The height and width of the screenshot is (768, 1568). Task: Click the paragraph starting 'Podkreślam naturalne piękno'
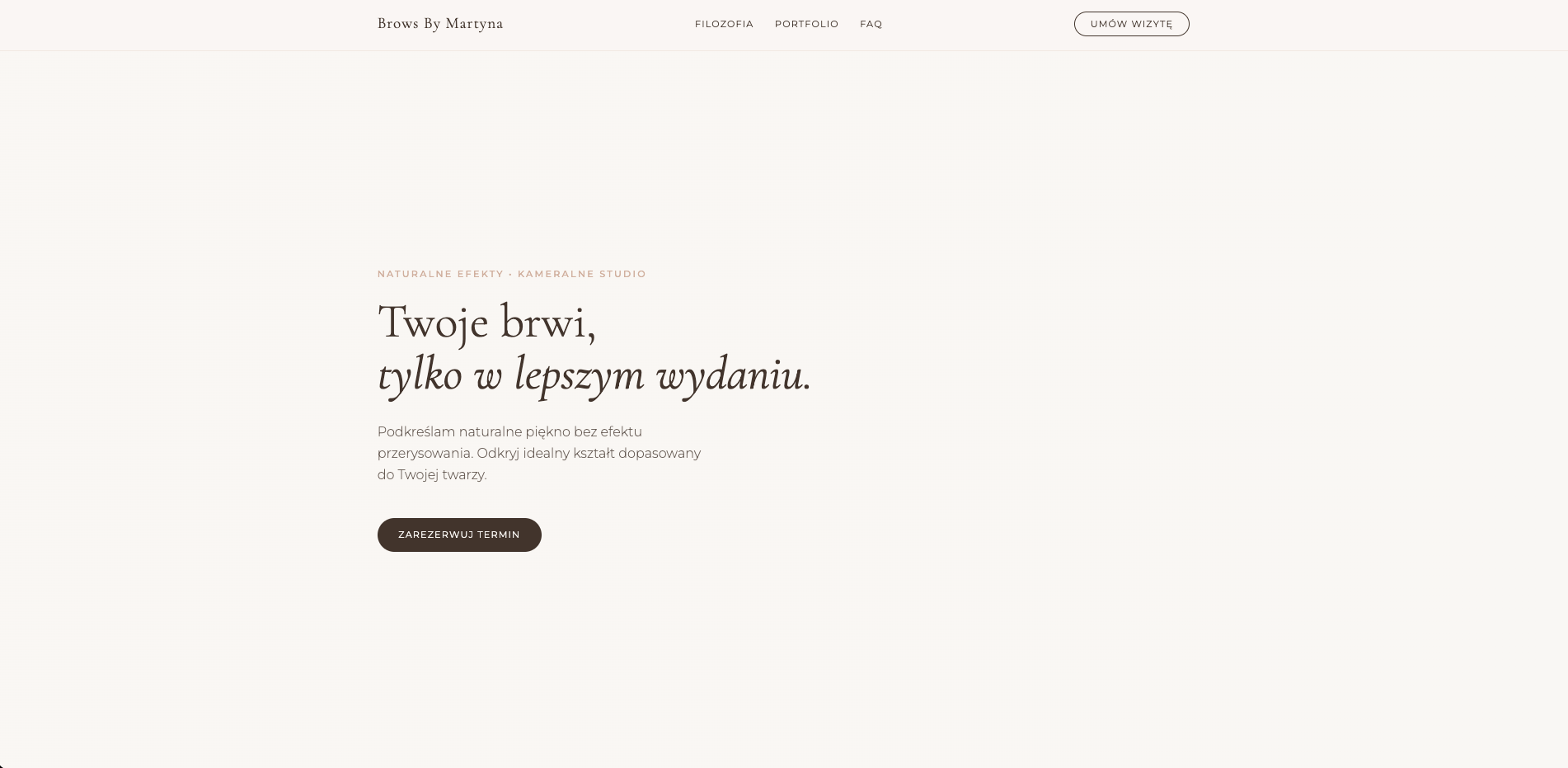539,453
